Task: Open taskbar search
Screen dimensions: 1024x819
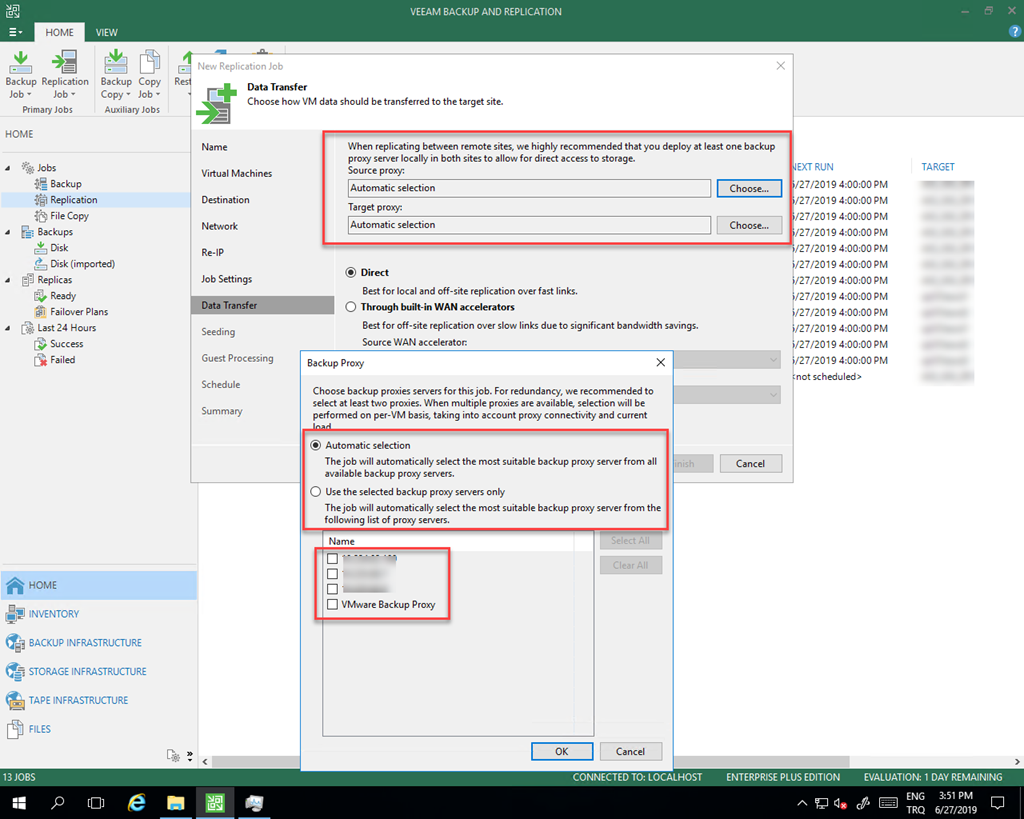Action: (x=57, y=803)
